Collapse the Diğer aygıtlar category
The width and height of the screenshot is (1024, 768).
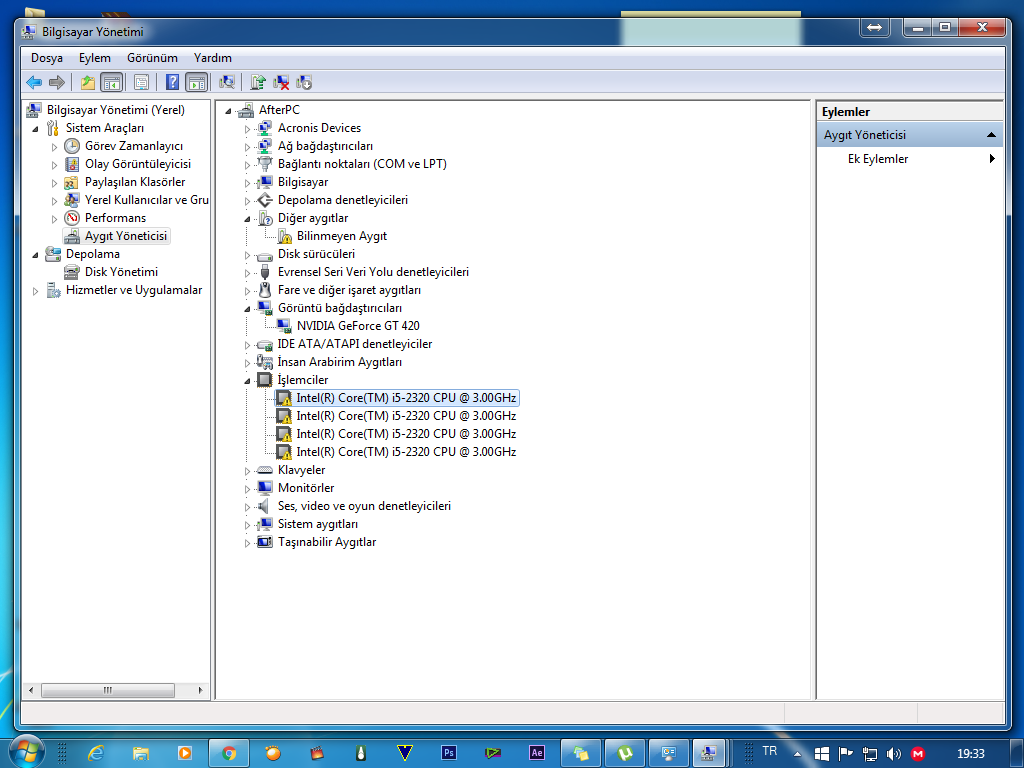248,219
